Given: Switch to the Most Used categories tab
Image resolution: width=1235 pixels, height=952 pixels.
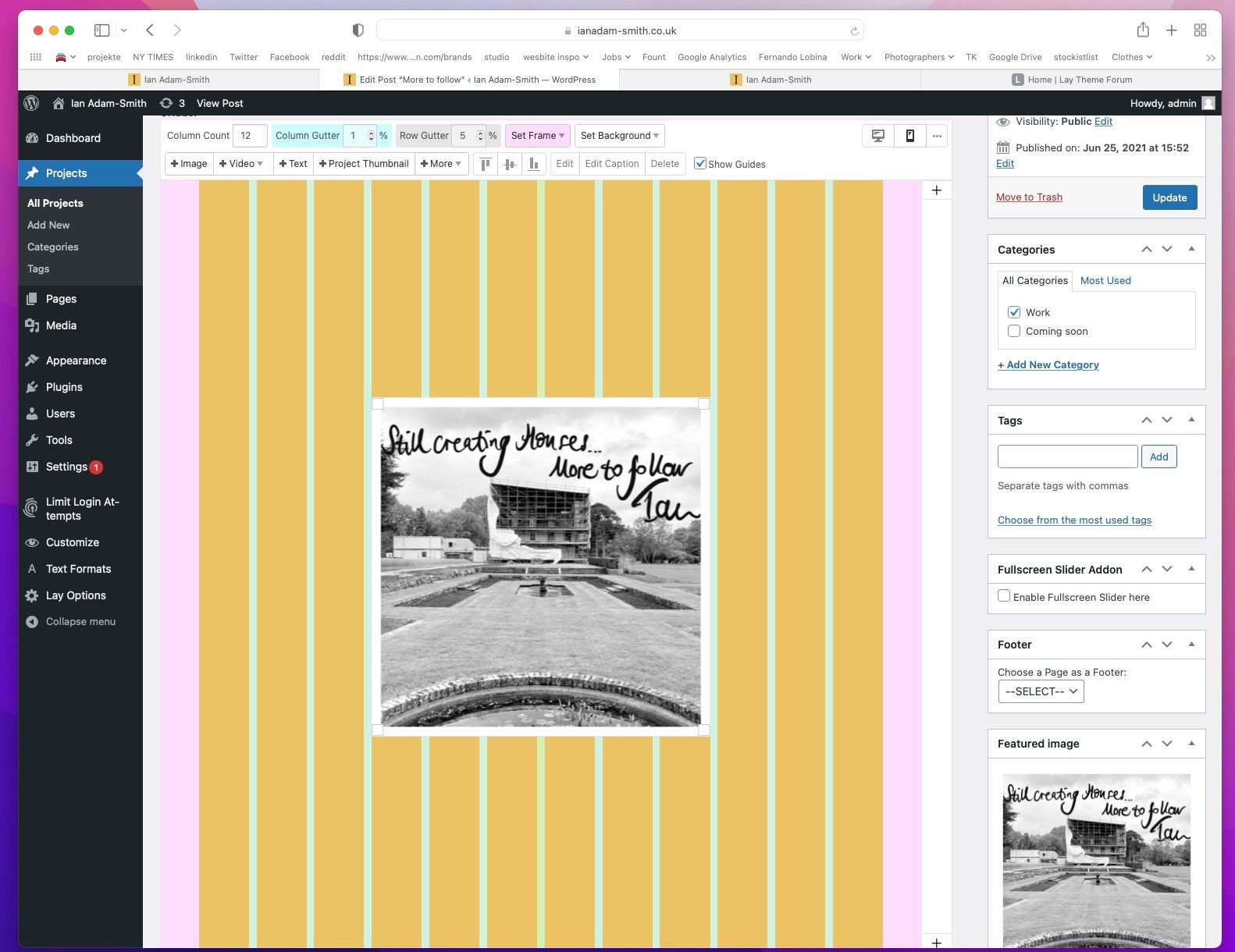Looking at the screenshot, I should [x=1105, y=281].
